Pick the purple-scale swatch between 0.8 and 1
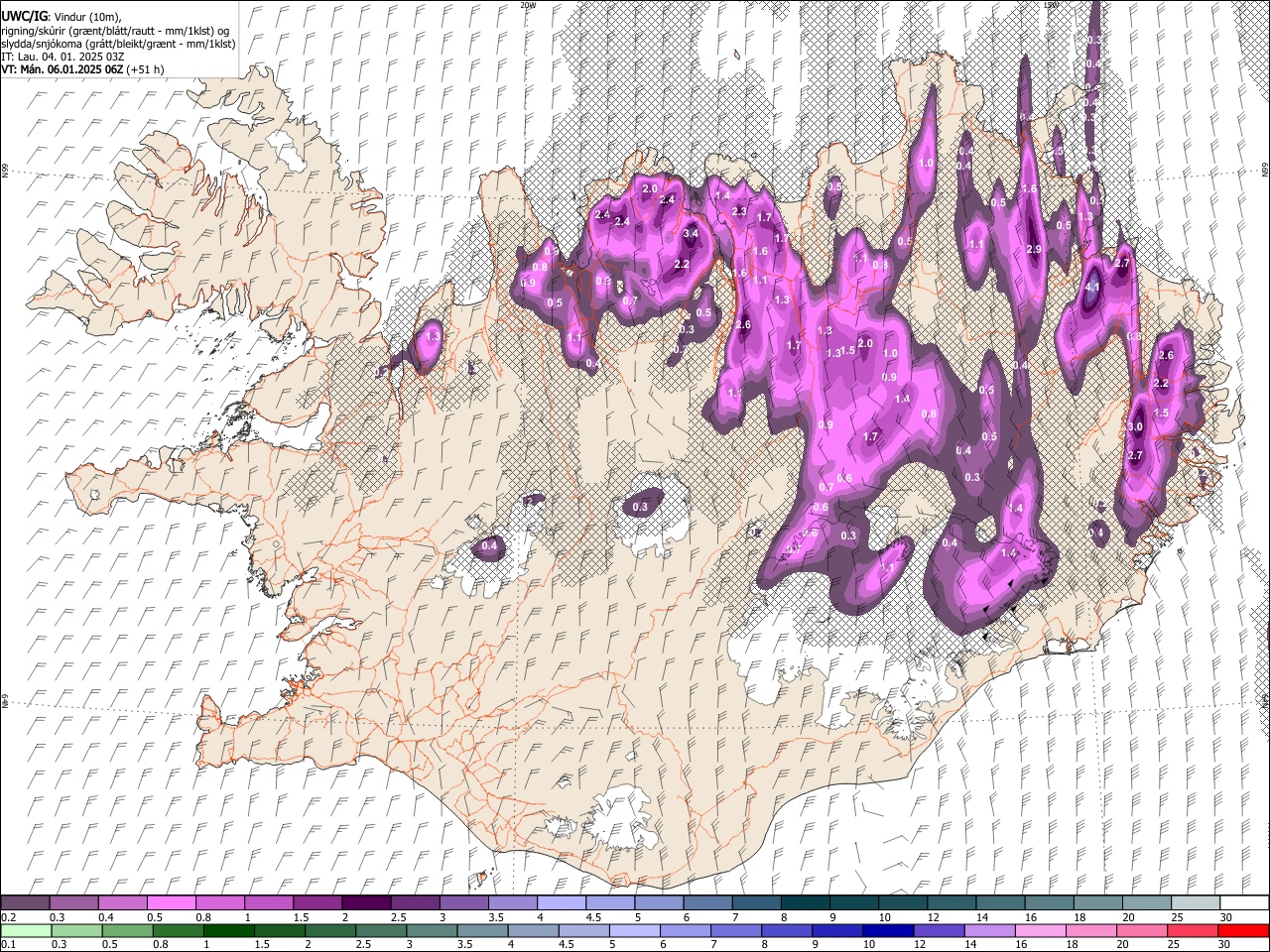The image size is (1270, 952). (219, 903)
